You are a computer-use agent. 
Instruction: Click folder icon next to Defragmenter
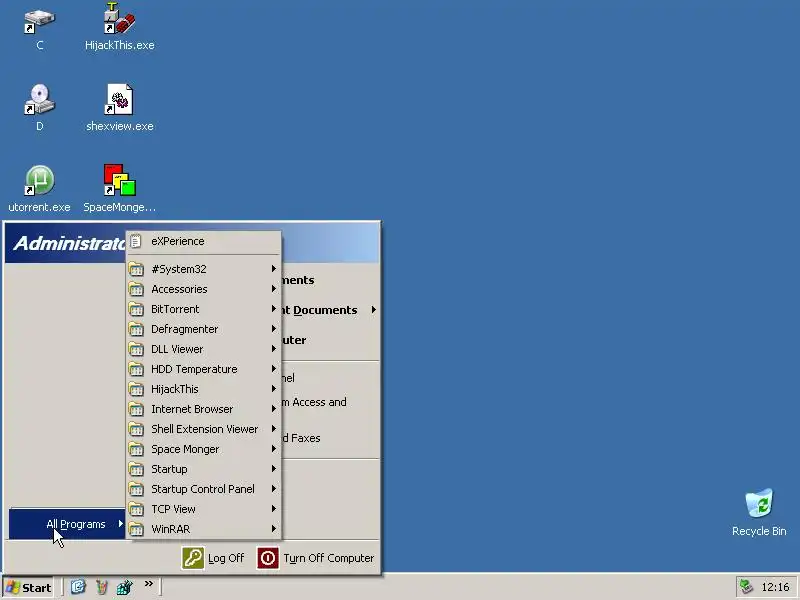[x=136, y=329]
